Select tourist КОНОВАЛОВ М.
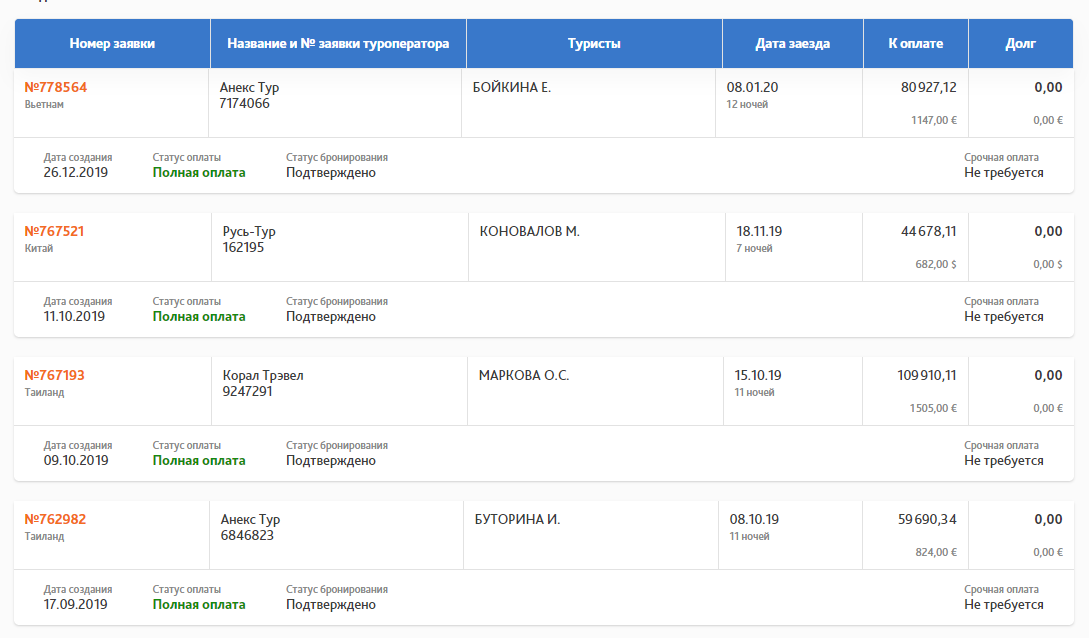 (x=529, y=231)
